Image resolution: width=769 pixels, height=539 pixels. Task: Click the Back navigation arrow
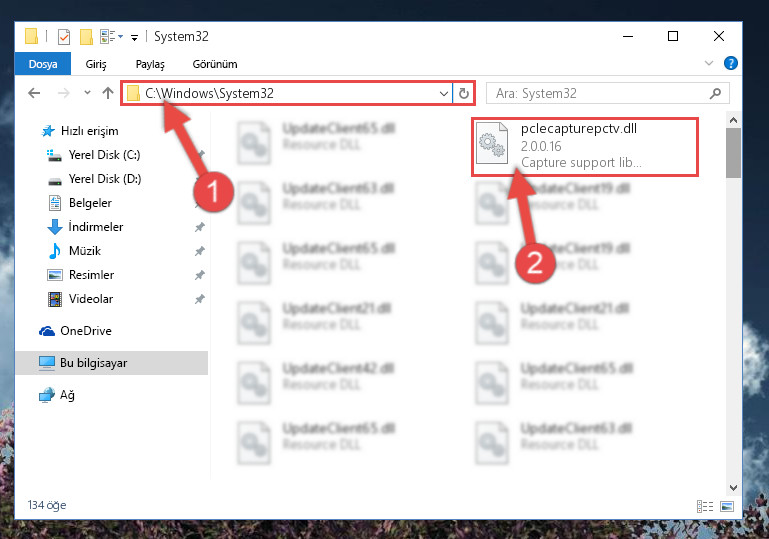coord(34,93)
